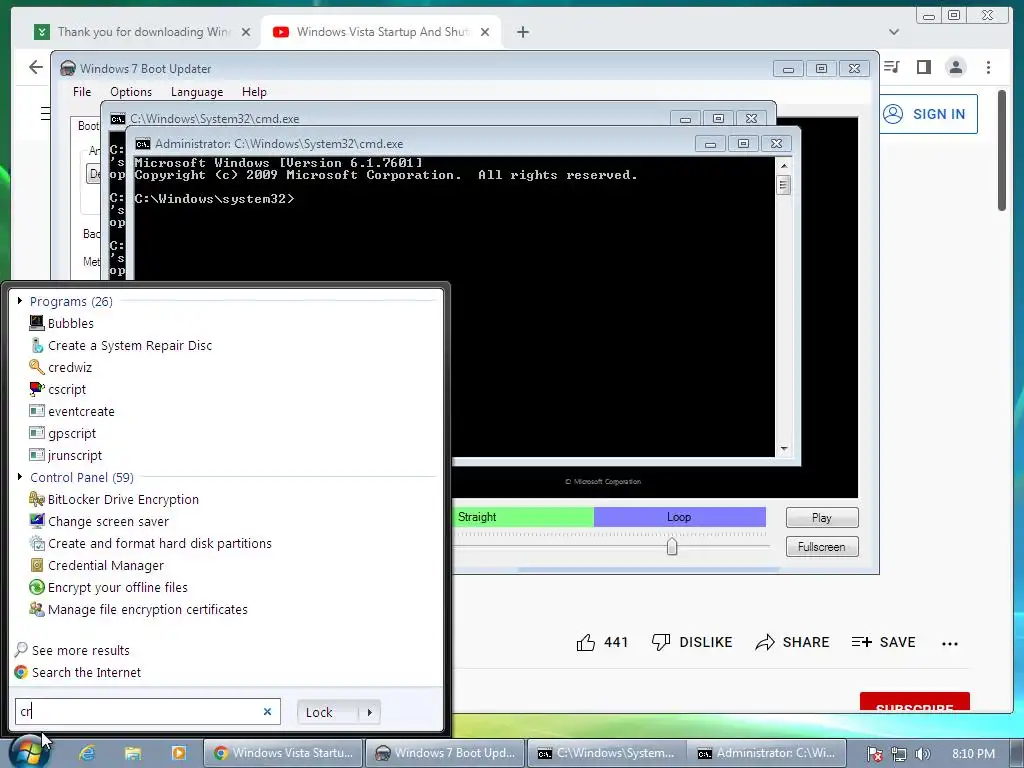Launch Credential Manager

point(97,566)
